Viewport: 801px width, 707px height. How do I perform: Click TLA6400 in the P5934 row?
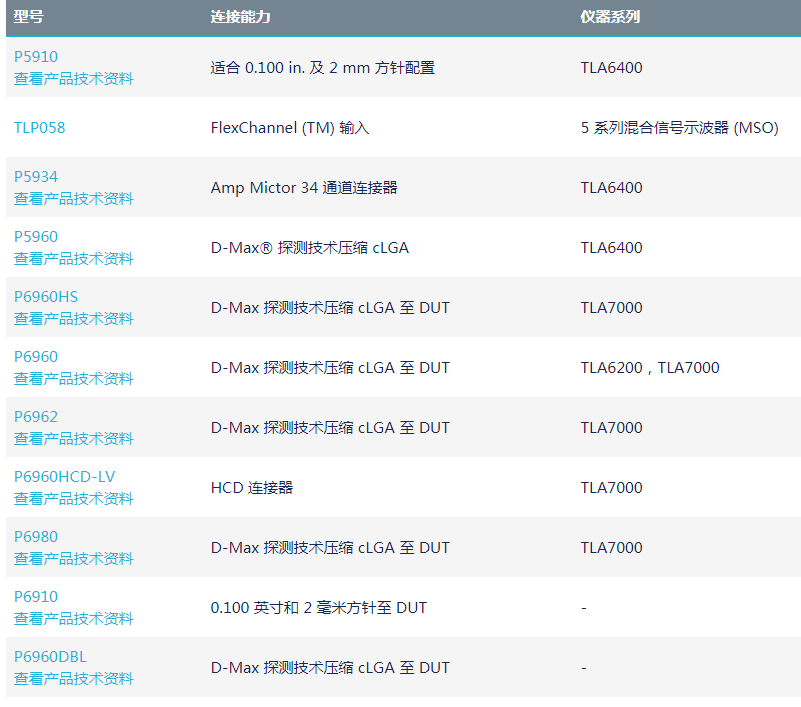[x=611, y=188]
